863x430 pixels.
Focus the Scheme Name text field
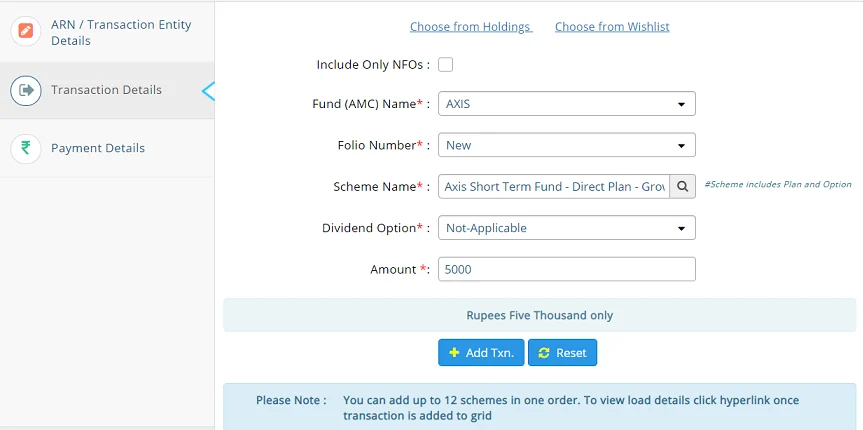[553, 186]
